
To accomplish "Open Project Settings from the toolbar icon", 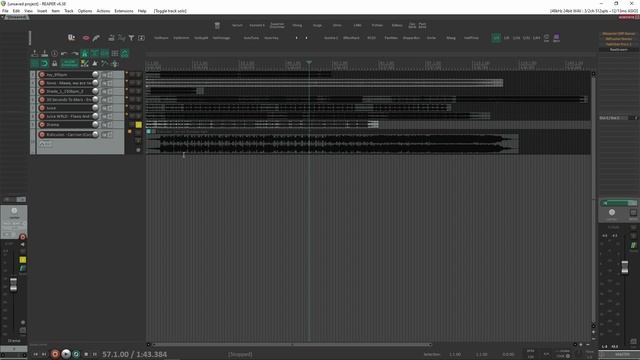I will [54, 53].
